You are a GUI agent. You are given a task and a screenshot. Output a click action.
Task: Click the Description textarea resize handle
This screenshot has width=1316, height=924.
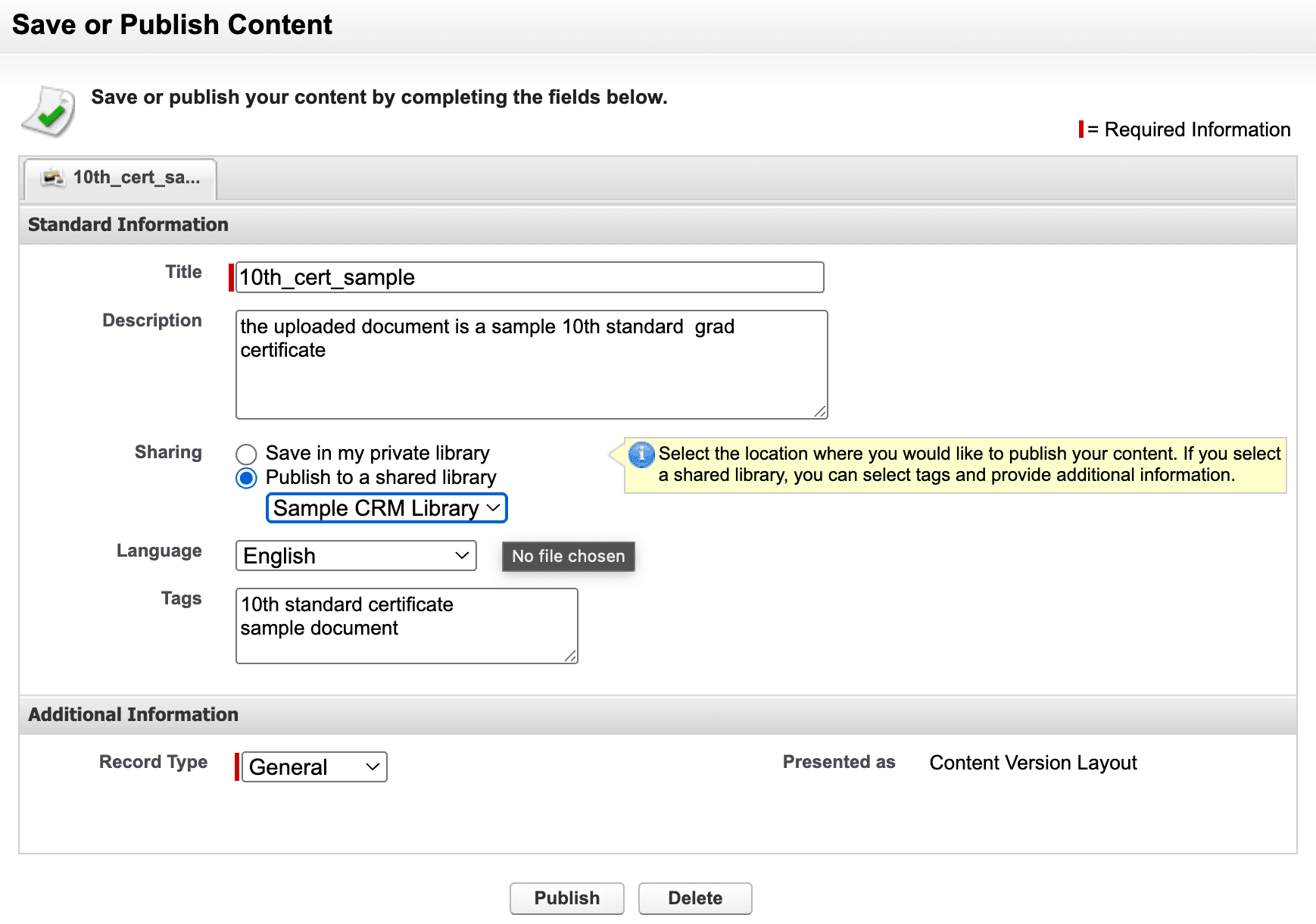[x=820, y=412]
